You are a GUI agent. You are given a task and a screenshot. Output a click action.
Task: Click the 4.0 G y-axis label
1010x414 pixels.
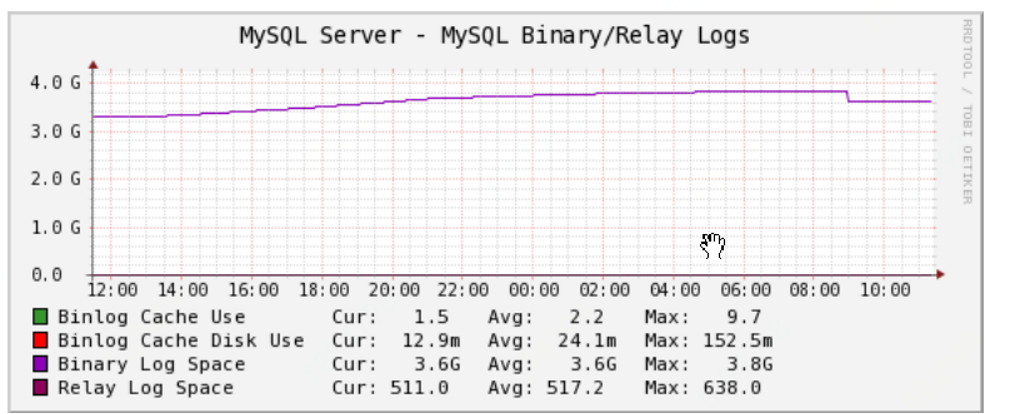[x=55, y=83]
